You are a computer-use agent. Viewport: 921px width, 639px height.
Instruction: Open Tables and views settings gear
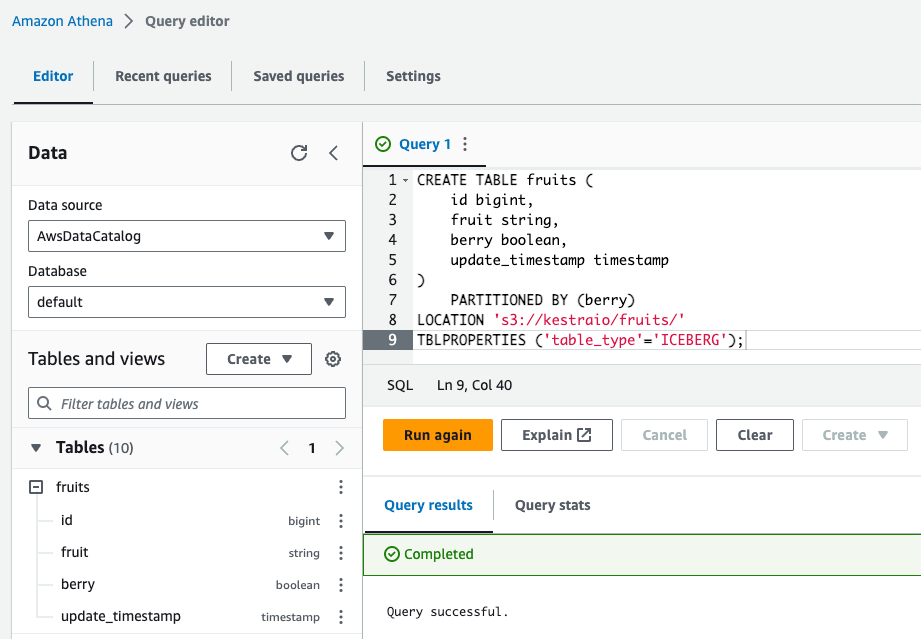(334, 359)
